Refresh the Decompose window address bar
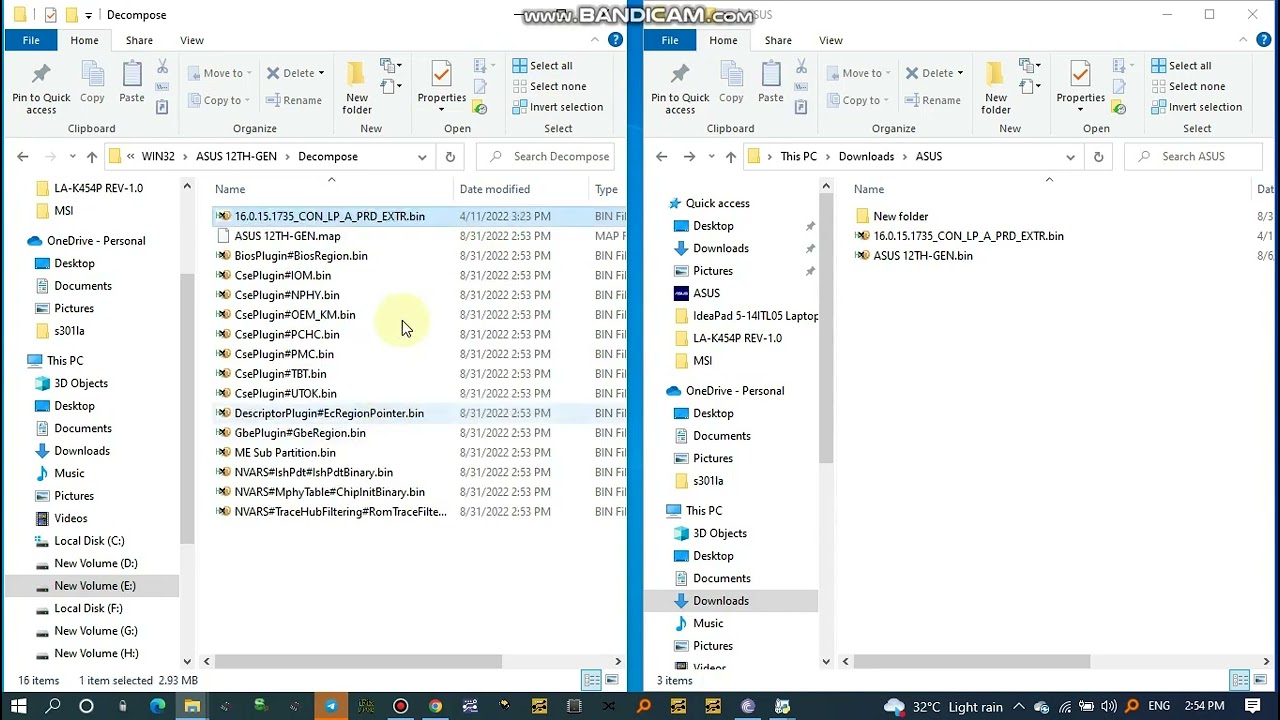This screenshot has width=1280, height=720. click(x=450, y=157)
